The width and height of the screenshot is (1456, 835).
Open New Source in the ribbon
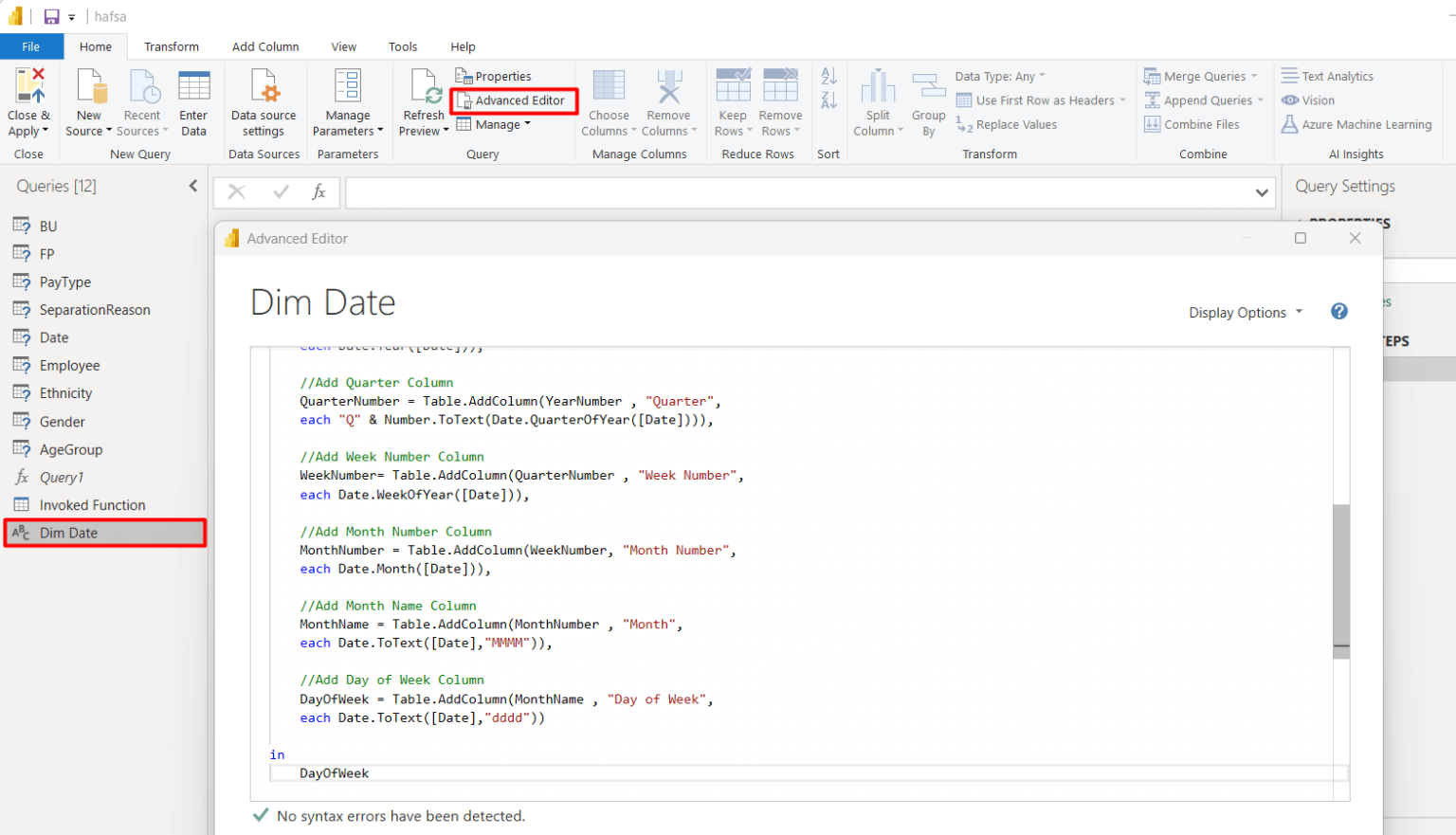tap(88, 100)
